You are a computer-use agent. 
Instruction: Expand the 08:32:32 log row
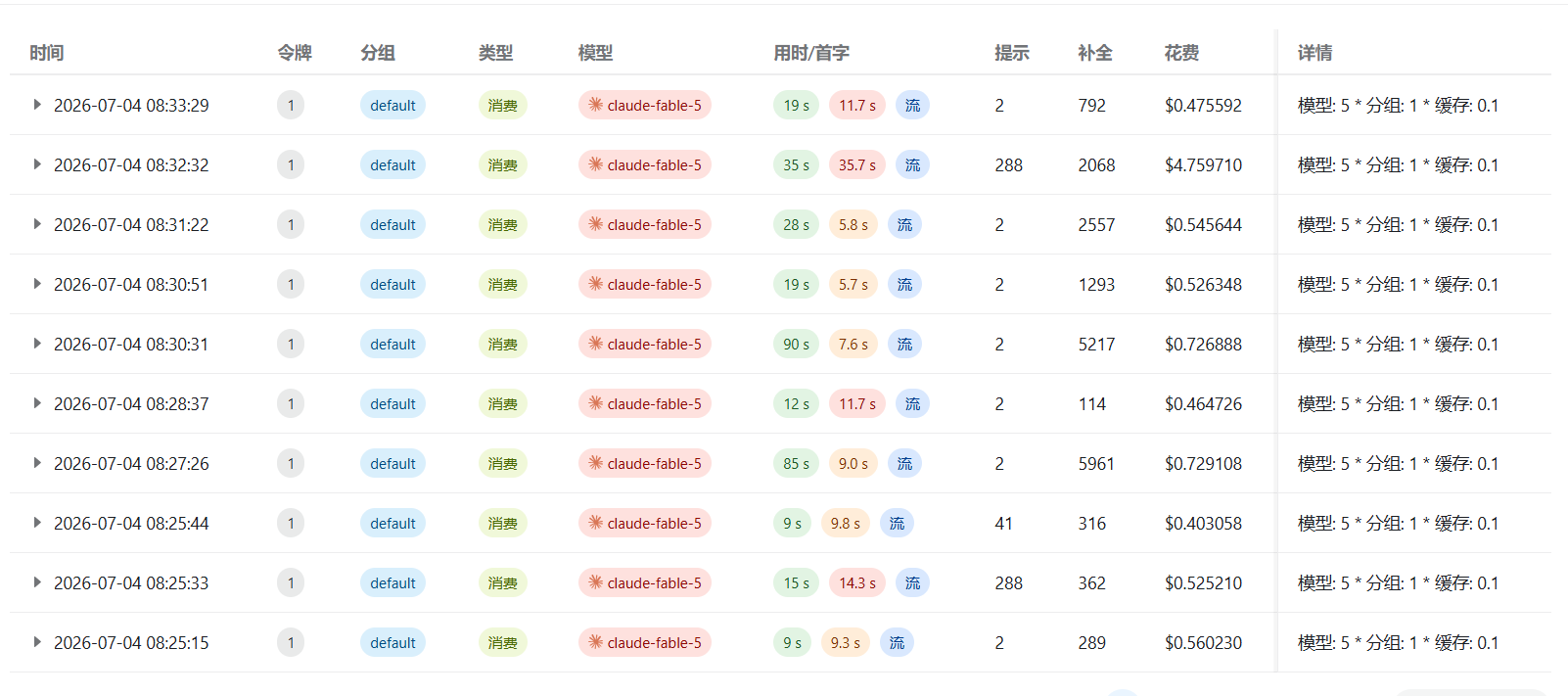point(37,164)
